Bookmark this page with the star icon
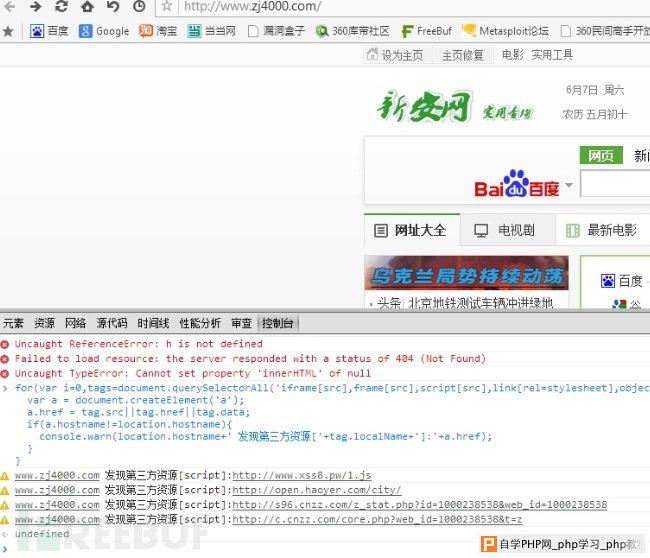Image resolution: width=650 pixels, height=558 pixels. [x=167, y=6]
